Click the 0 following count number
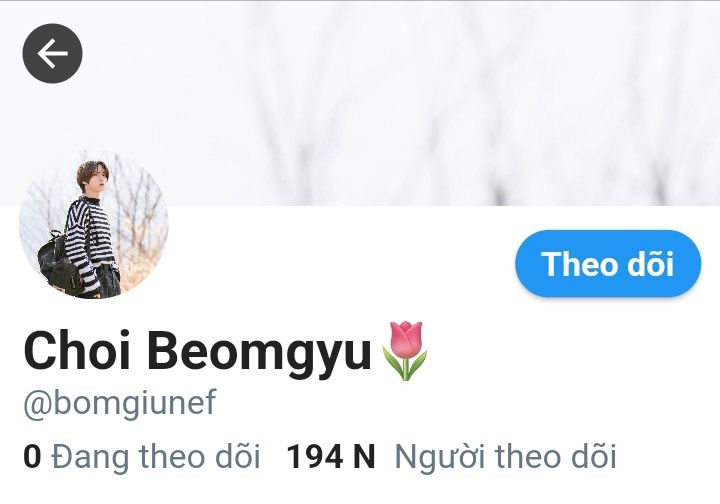 tap(32, 457)
